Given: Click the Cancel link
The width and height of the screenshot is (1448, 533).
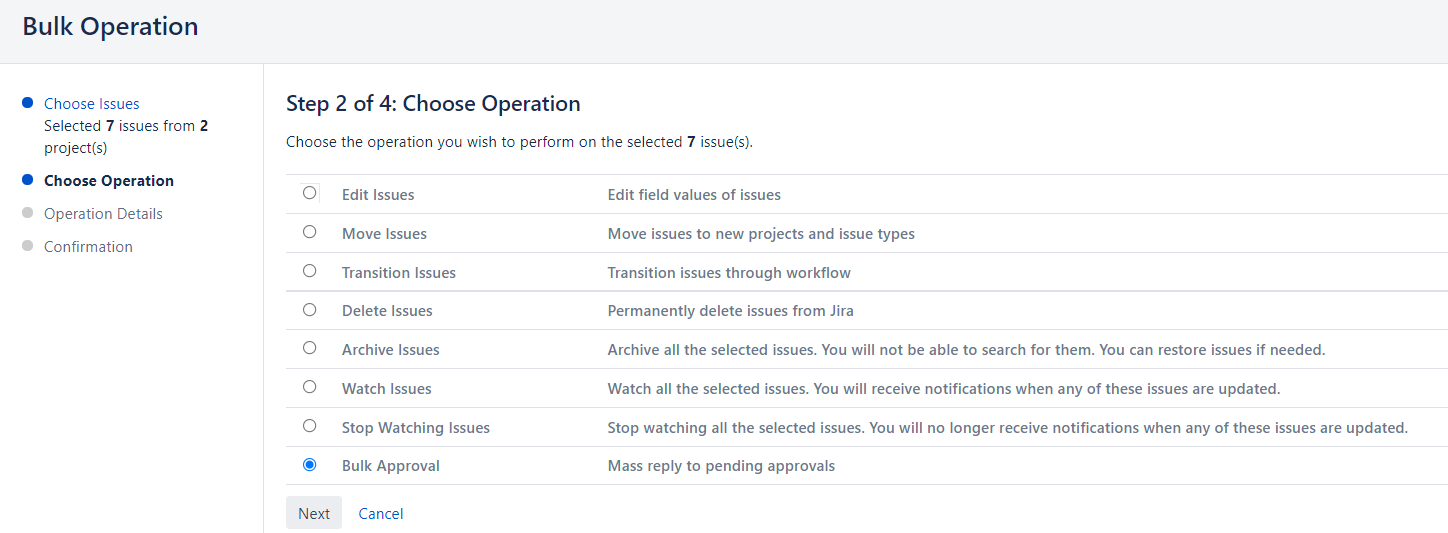Looking at the screenshot, I should [x=380, y=513].
